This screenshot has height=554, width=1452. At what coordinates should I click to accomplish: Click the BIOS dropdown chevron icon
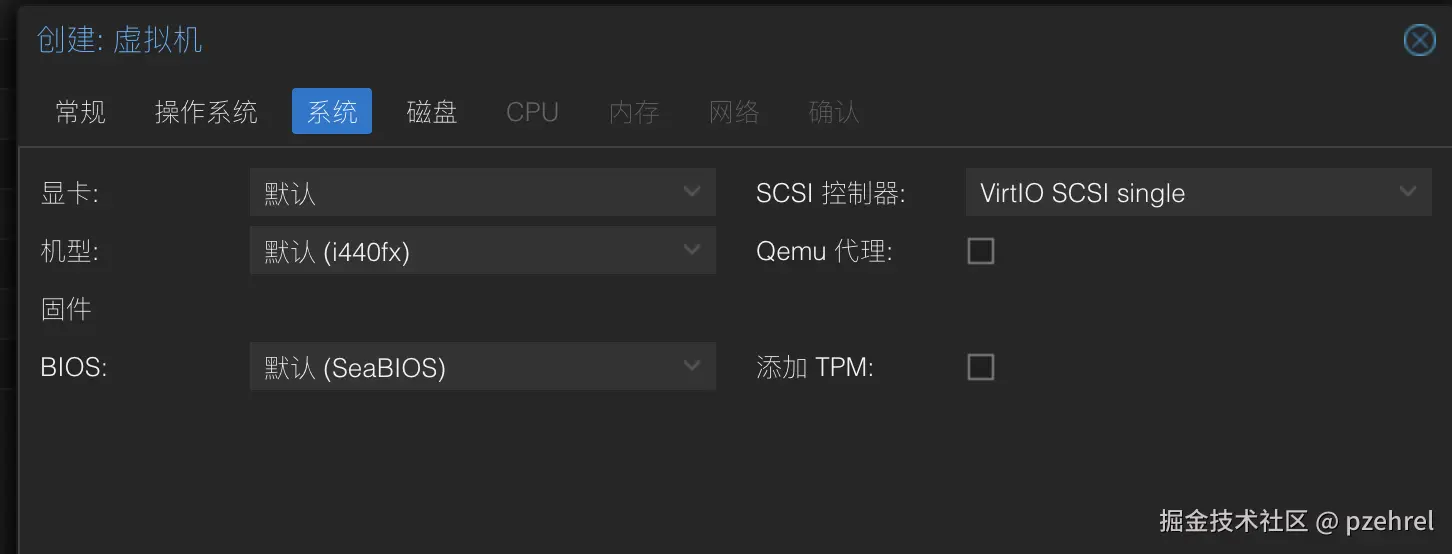[x=692, y=367]
